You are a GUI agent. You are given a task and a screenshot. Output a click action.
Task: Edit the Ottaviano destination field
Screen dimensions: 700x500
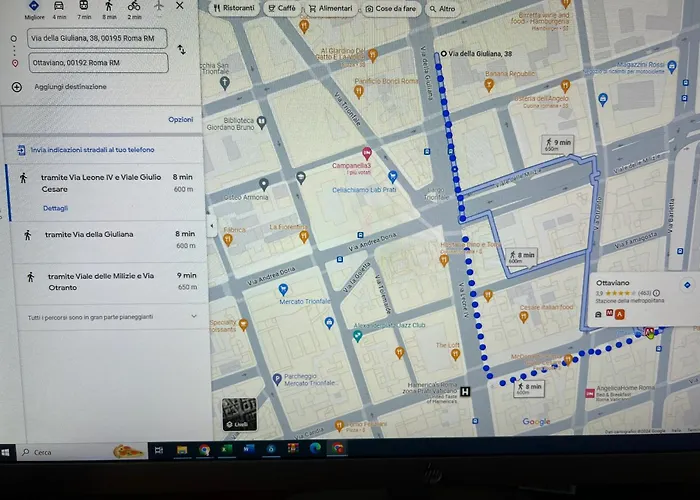click(99, 63)
